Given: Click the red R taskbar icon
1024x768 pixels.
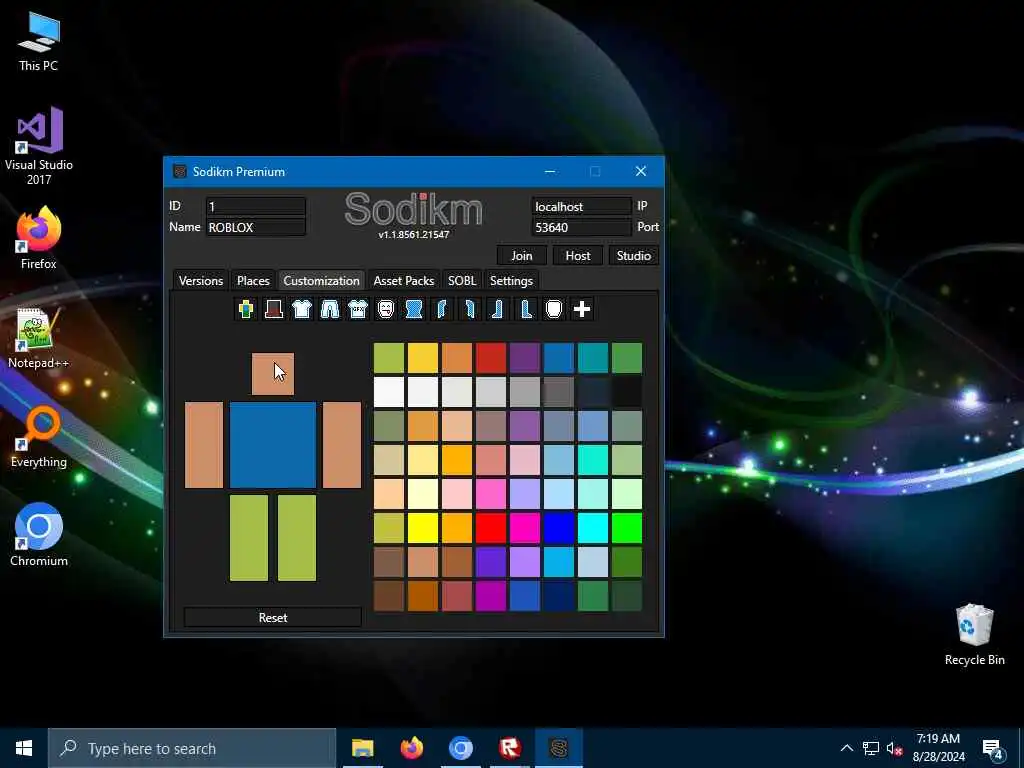Looking at the screenshot, I should pyautogui.click(x=509, y=748).
